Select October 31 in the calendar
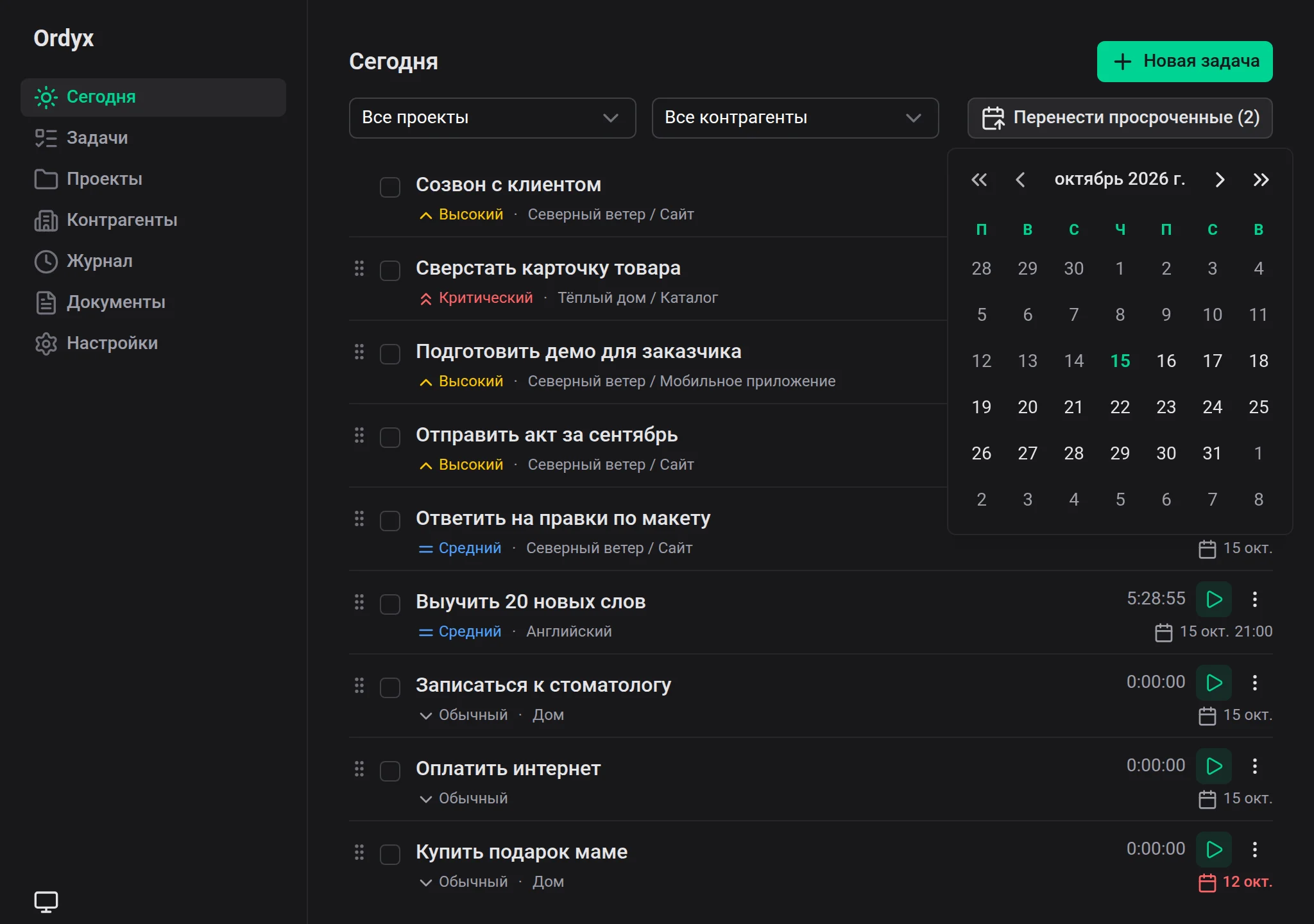 point(1213,453)
